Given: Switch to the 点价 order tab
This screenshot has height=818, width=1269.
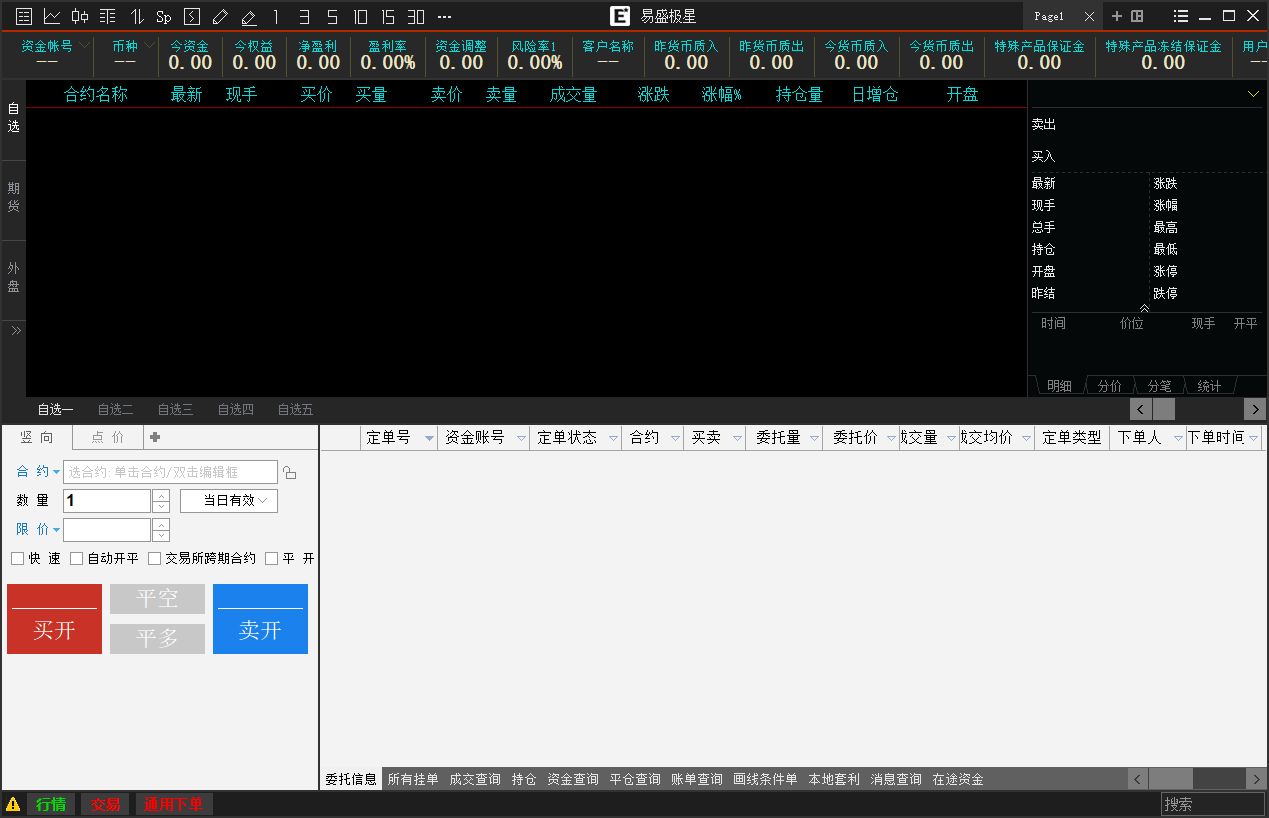Looking at the screenshot, I should pyautogui.click(x=108, y=437).
